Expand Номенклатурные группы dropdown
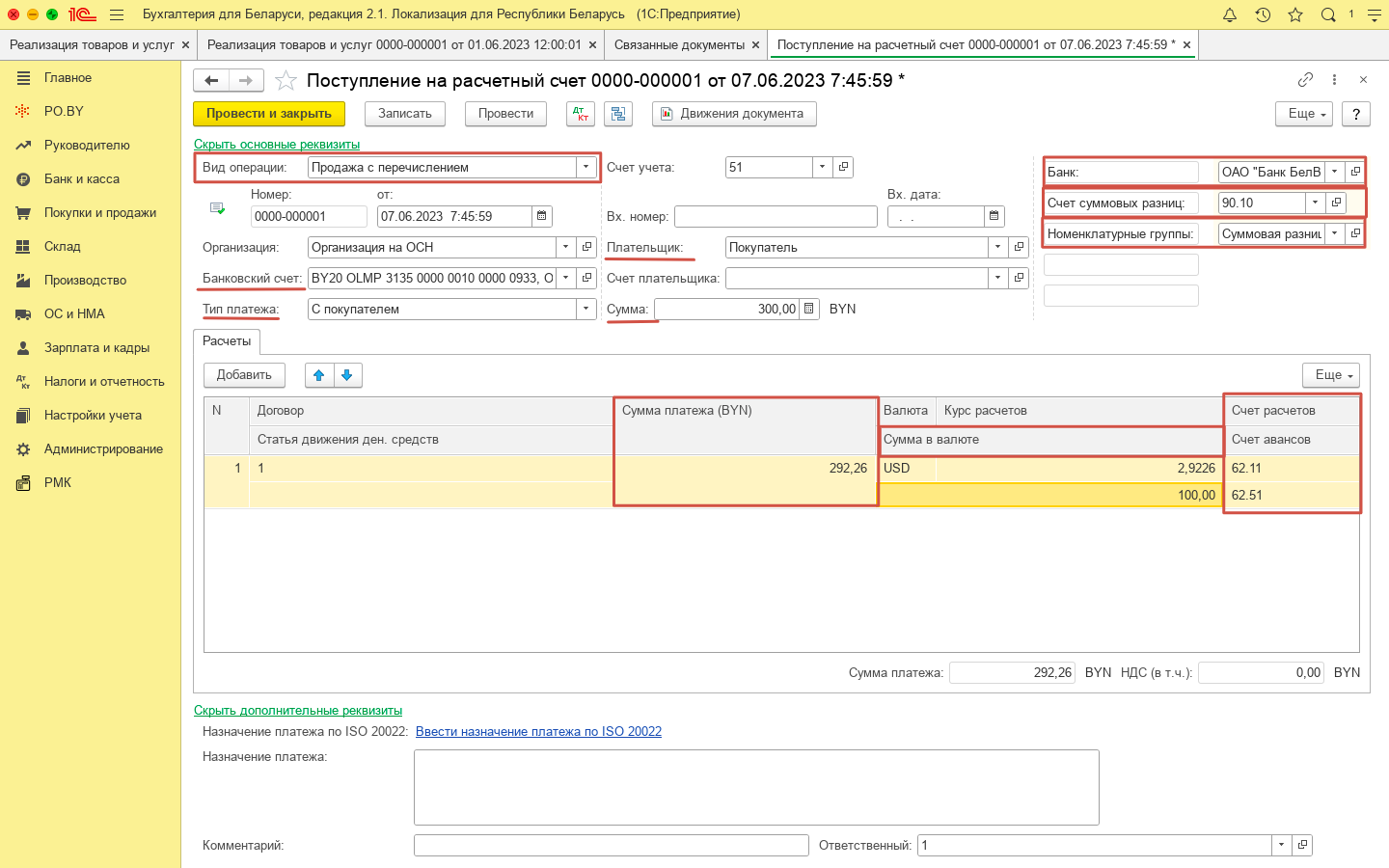This screenshot has width=1389, height=868. coord(1334,233)
